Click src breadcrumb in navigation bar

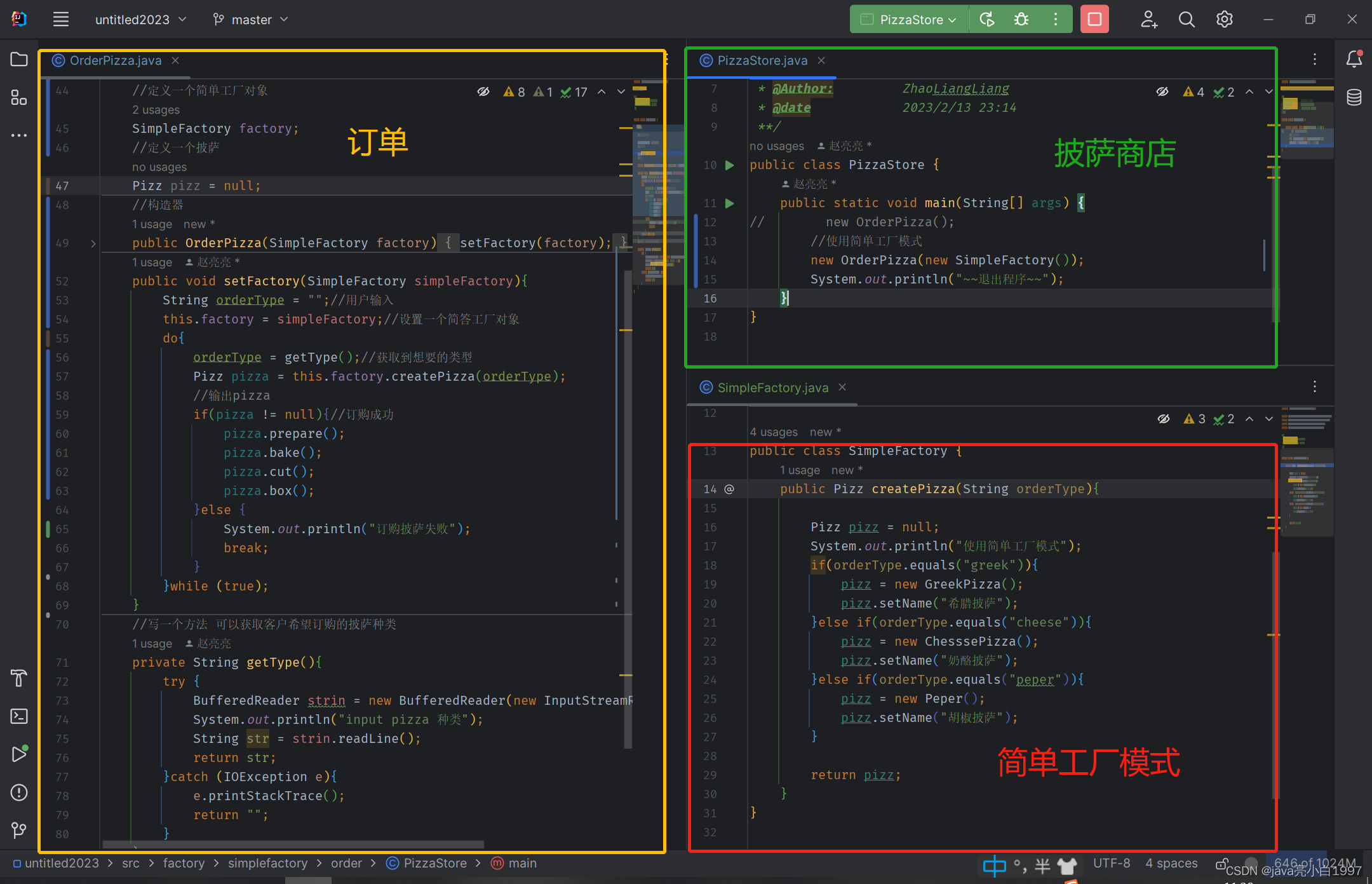(x=131, y=863)
